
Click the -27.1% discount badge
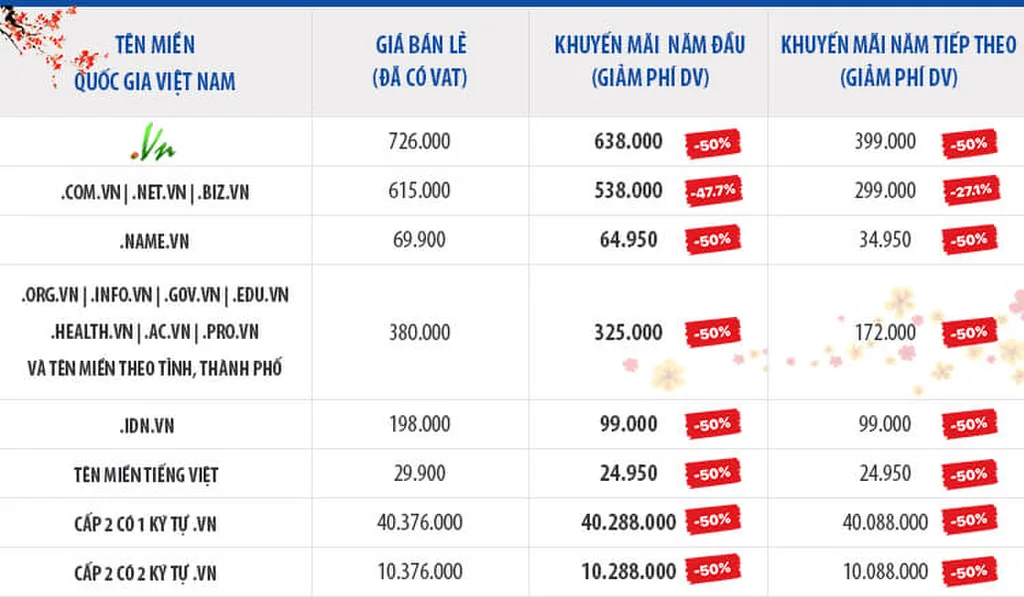pyautogui.click(x=970, y=191)
